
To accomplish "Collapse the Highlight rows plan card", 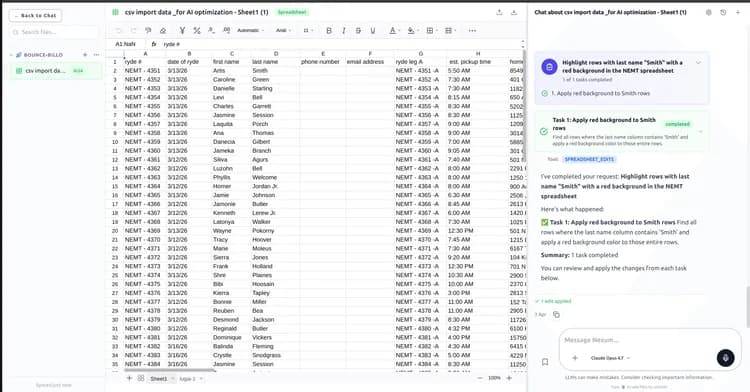I will click(x=698, y=63).
